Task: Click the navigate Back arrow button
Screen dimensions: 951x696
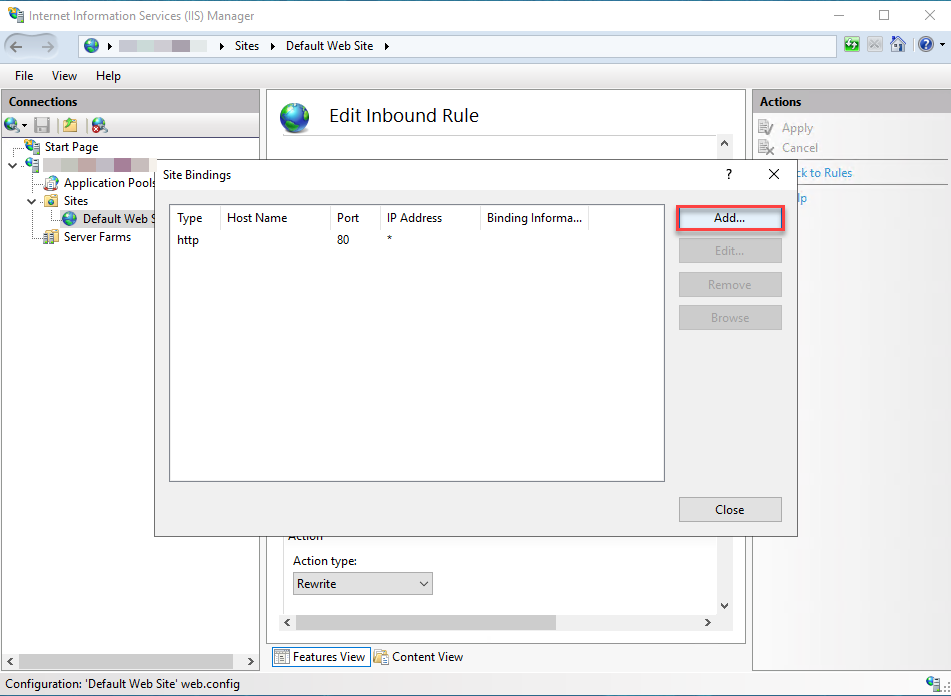Action: 17,46
